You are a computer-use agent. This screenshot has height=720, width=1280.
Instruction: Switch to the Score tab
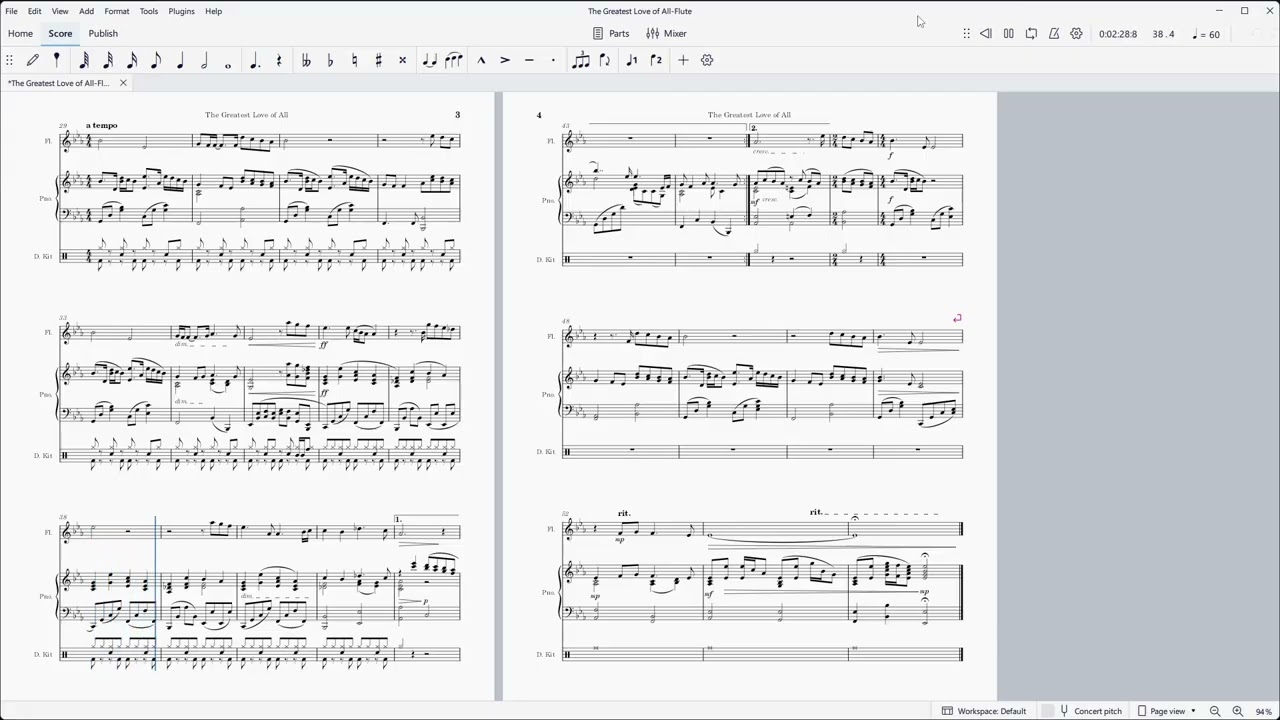60,33
